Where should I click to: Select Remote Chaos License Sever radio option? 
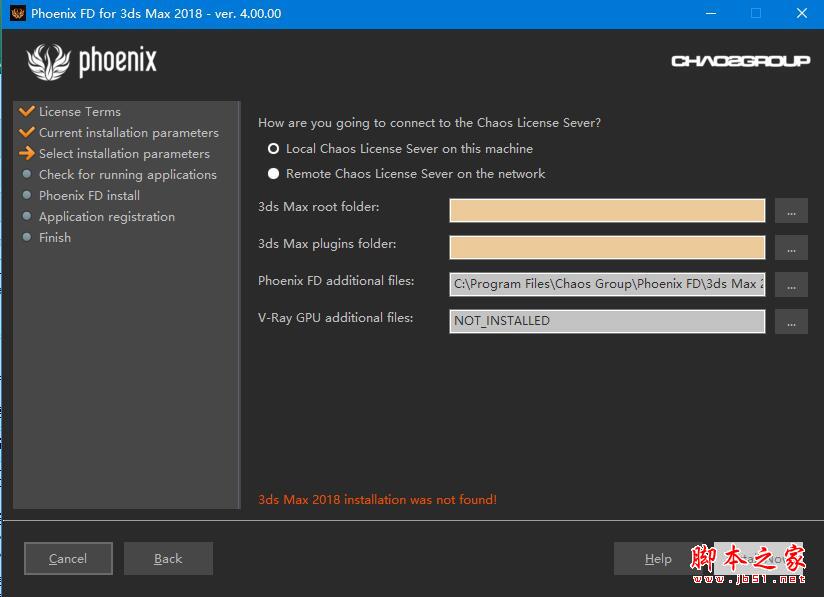(x=273, y=174)
